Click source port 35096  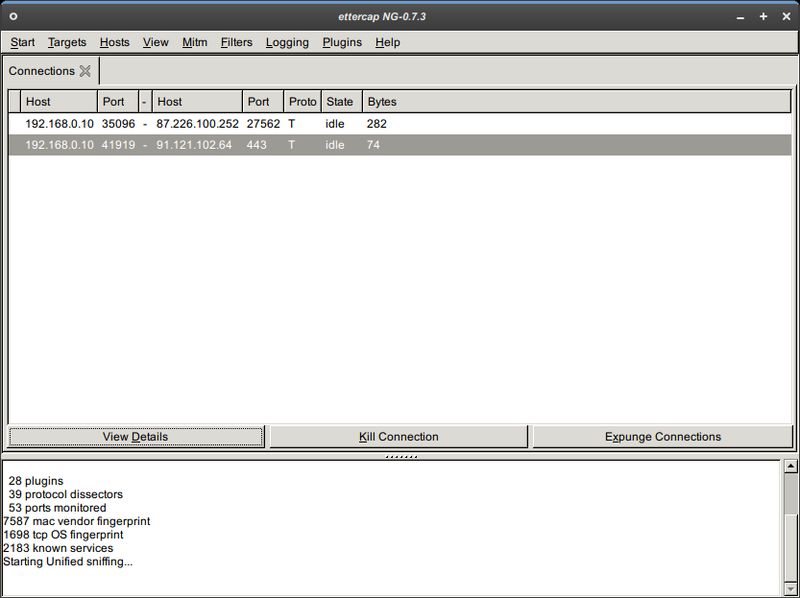click(x=118, y=124)
